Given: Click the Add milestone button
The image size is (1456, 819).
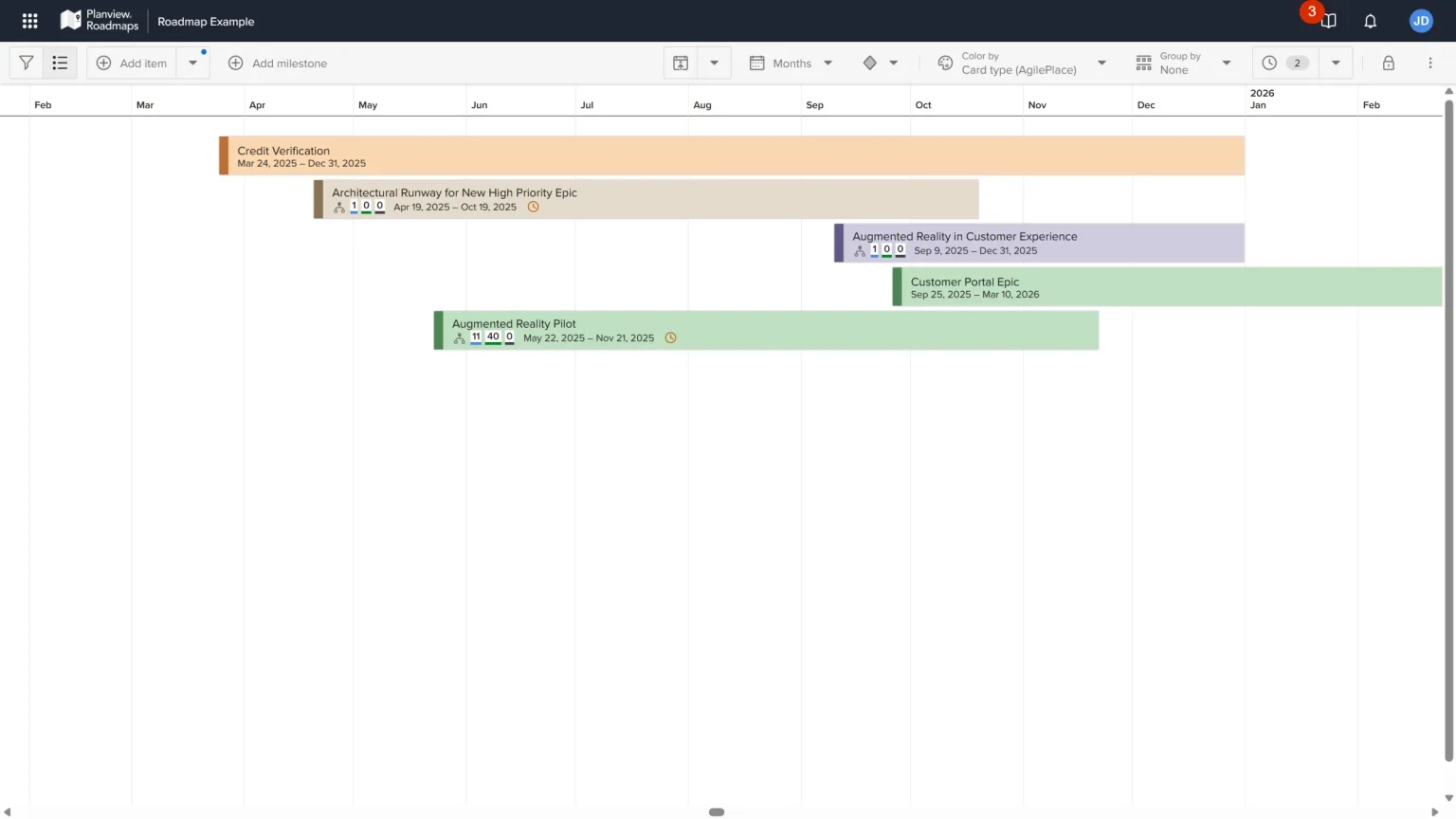Looking at the screenshot, I should coord(278,63).
